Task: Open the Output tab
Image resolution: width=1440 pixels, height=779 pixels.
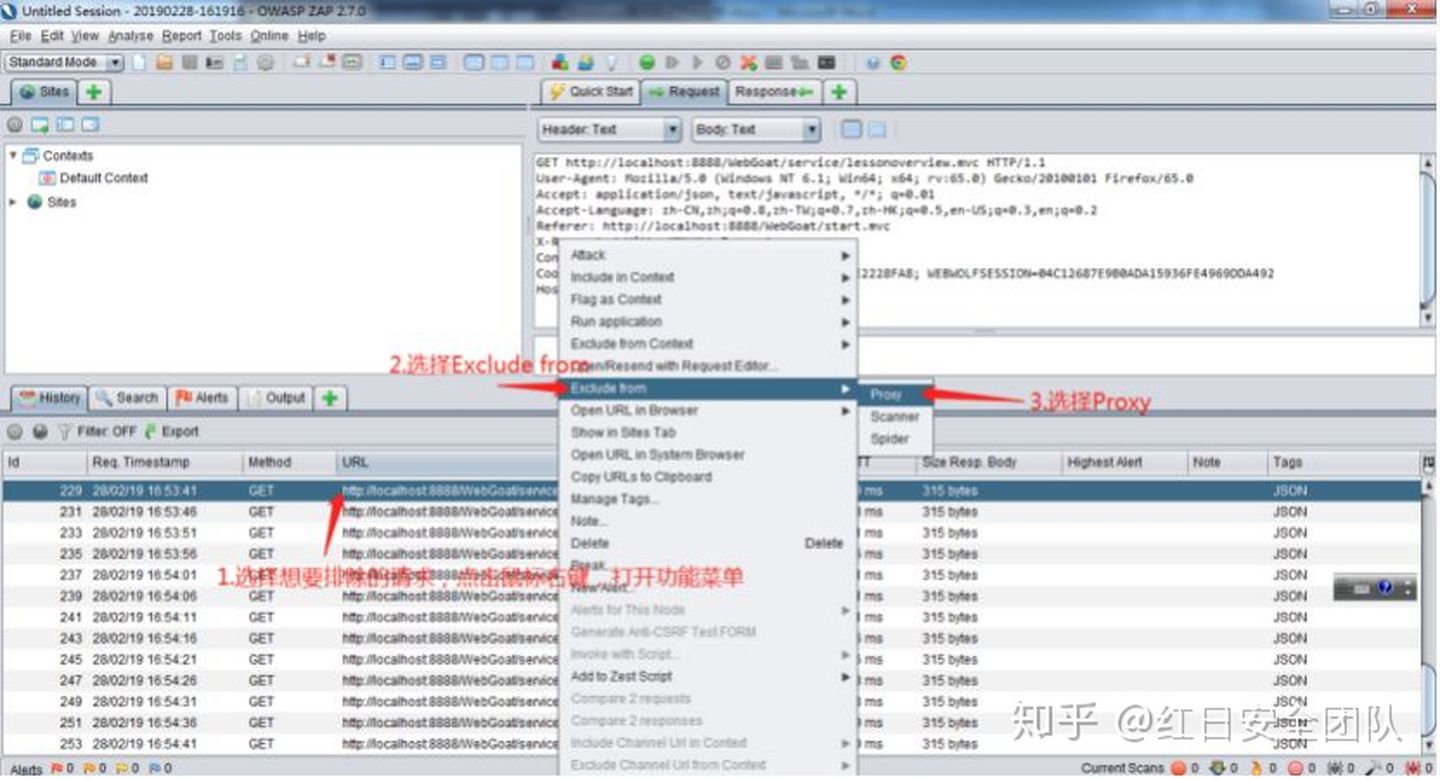Action: (x=275, y=398)
